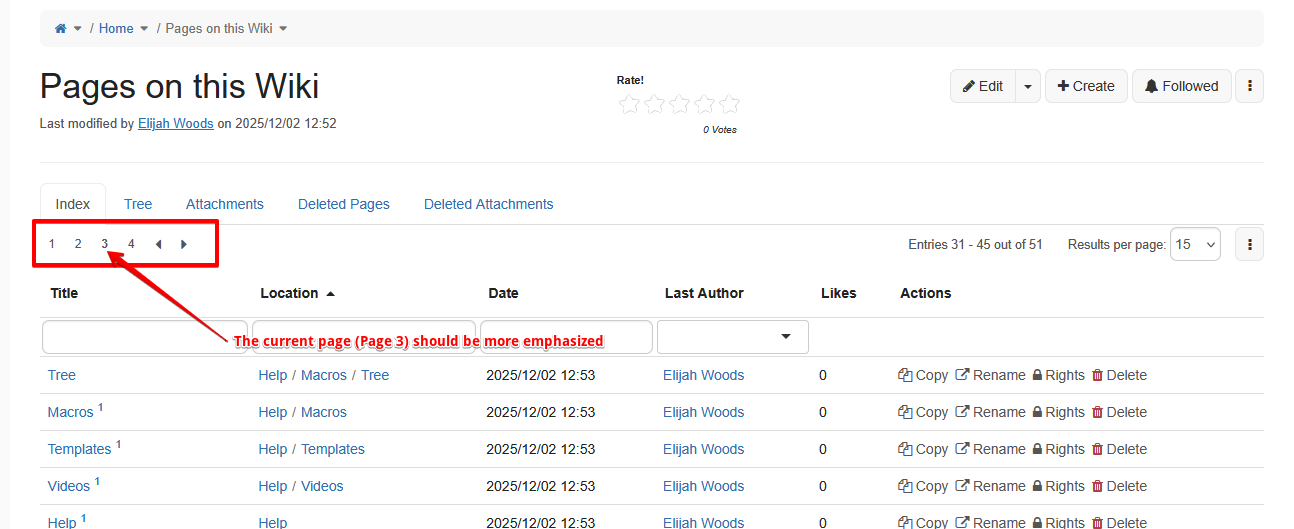Go to previous page arrow in pagination
Viewport: 1294px width, 529px height.
(158, 244)
